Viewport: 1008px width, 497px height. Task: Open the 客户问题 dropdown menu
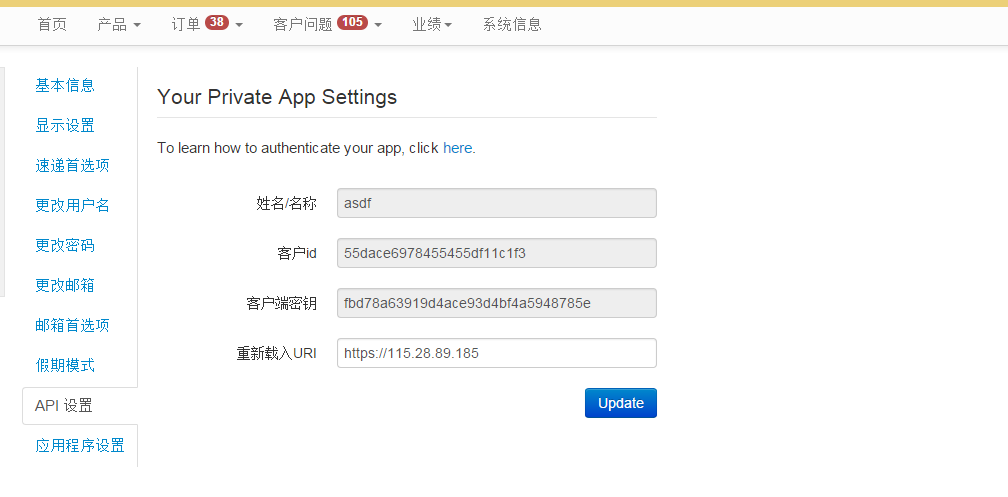pos(327,25)
